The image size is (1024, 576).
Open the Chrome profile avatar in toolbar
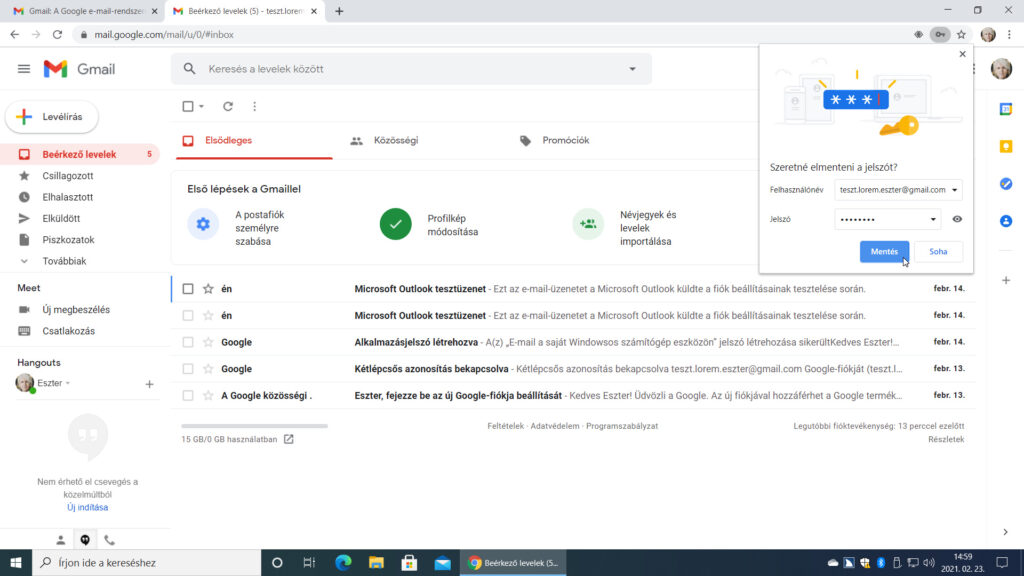tap(988, 35)
